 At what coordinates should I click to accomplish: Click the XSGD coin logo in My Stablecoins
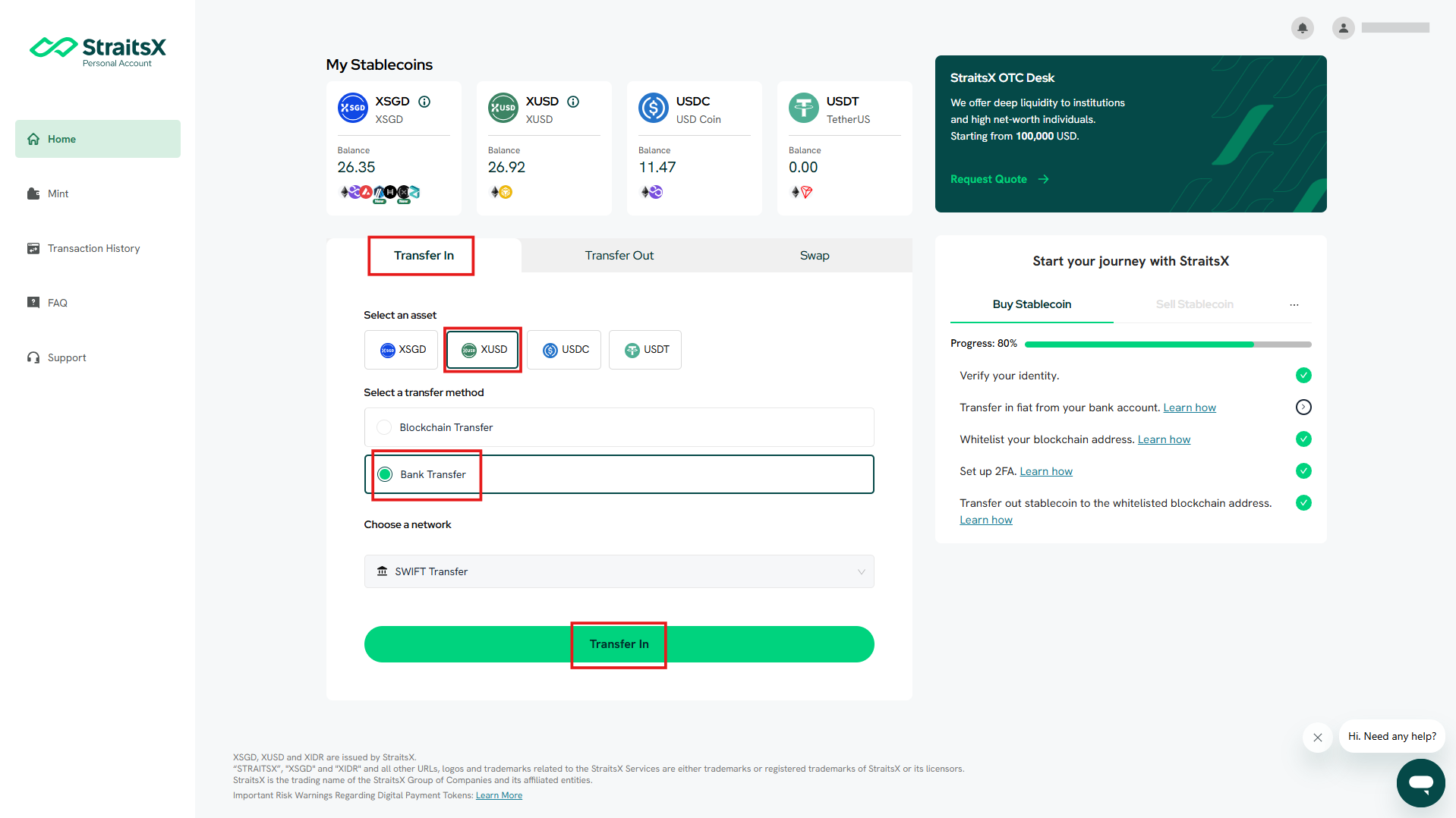pyautogui.click(x=353, y=108)
